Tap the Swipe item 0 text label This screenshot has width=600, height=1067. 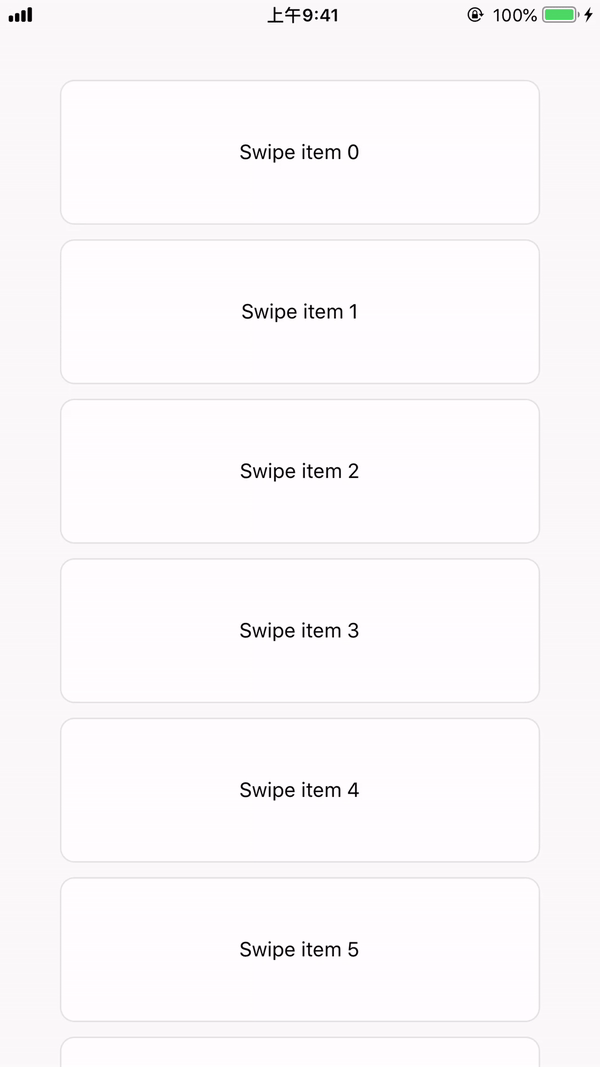point(298,152)
